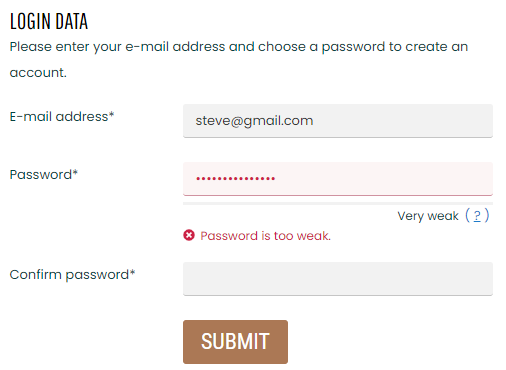Click the red error icon beside weak password message
Image resolution: width=506 pixels, height=370 pixels.
click(x=189, y=235)
